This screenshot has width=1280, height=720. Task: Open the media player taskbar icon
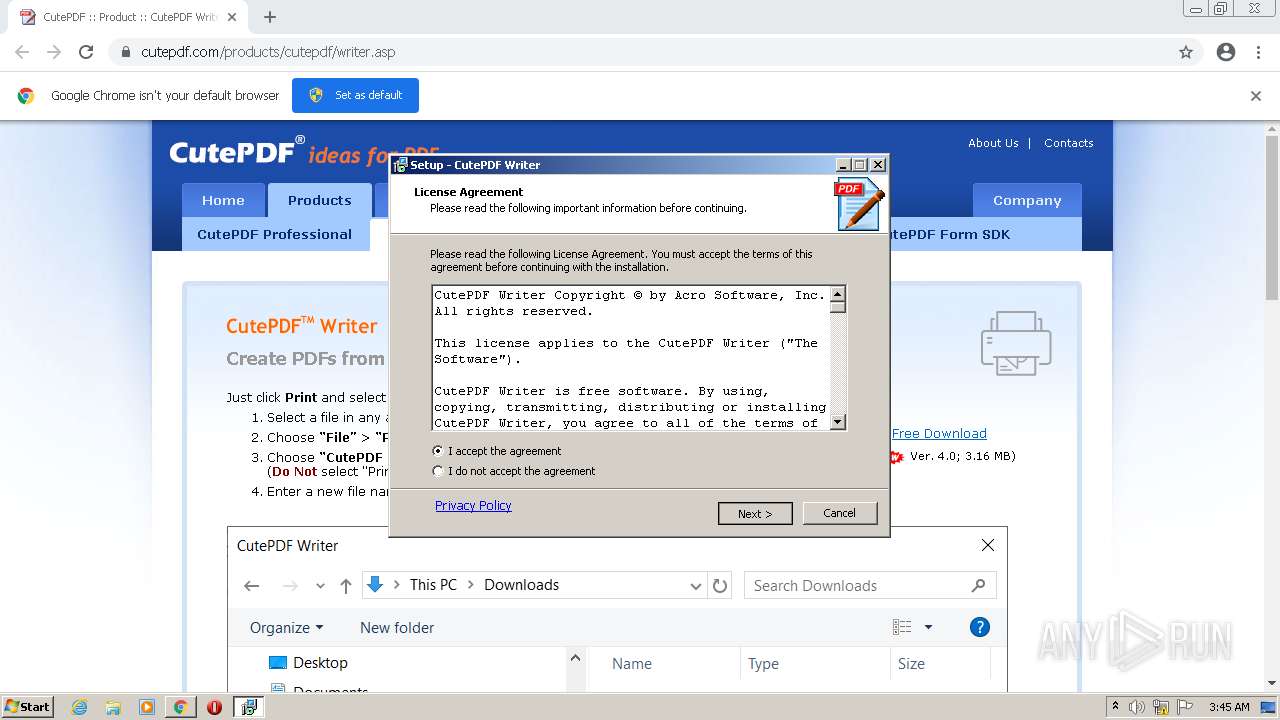(147, 707)
